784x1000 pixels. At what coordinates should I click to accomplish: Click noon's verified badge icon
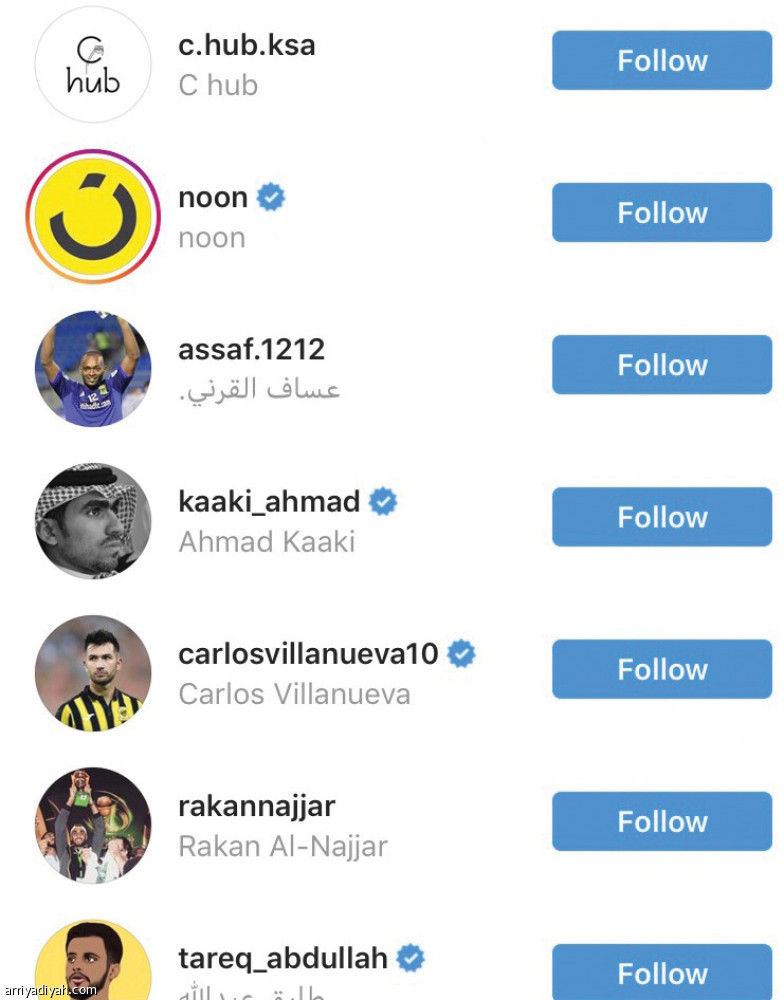coord(271,198)
